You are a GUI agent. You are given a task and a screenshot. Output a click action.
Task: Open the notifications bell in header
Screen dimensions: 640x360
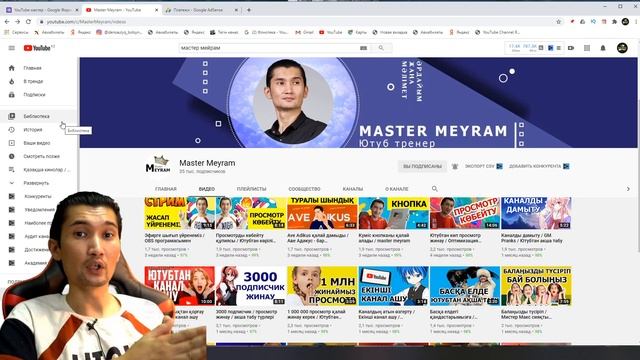pyautogui.click(x=603, y=48)
